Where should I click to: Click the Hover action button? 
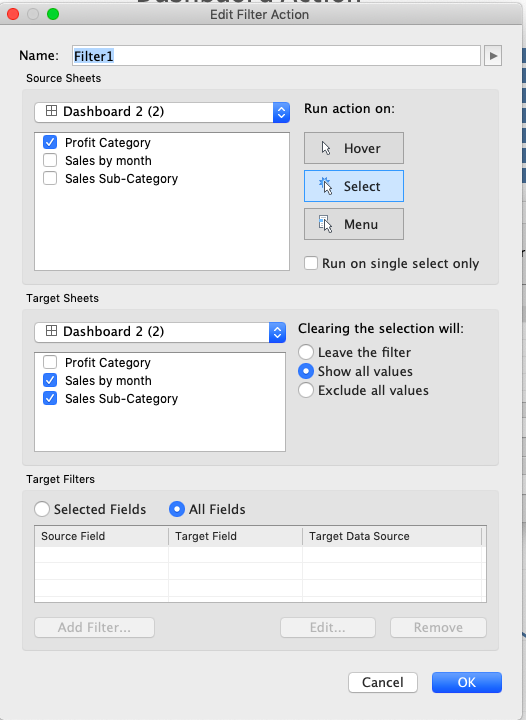[x=353, y=148]
